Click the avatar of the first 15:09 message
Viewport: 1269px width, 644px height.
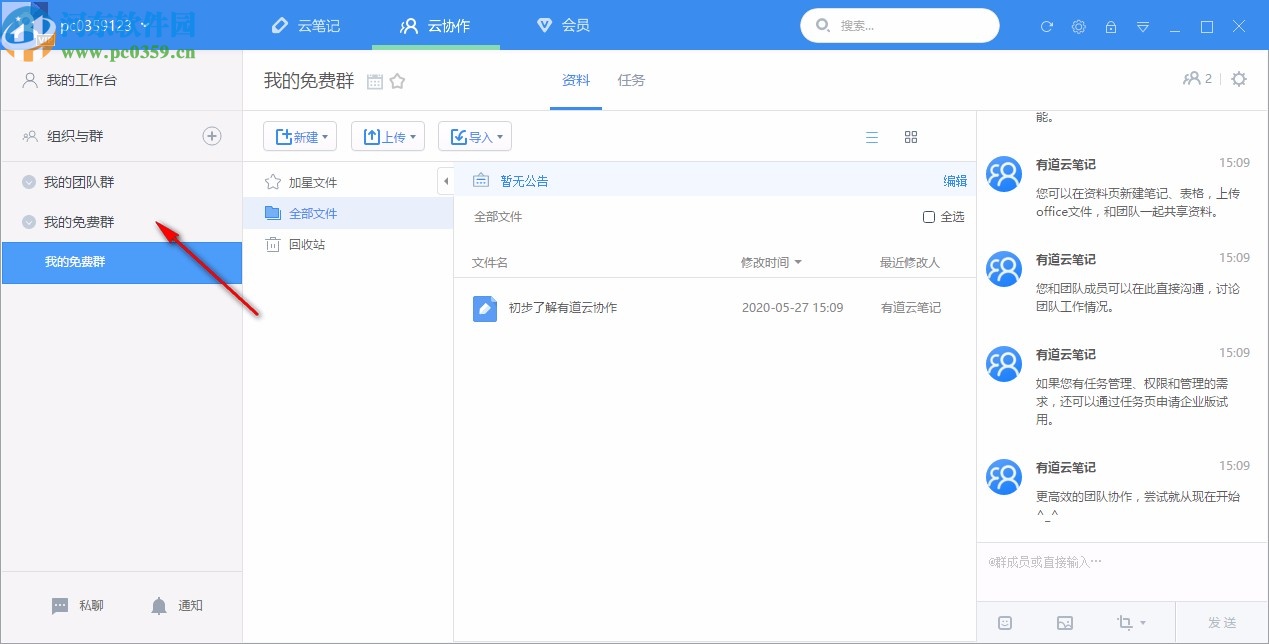(x=1004, y=174)
